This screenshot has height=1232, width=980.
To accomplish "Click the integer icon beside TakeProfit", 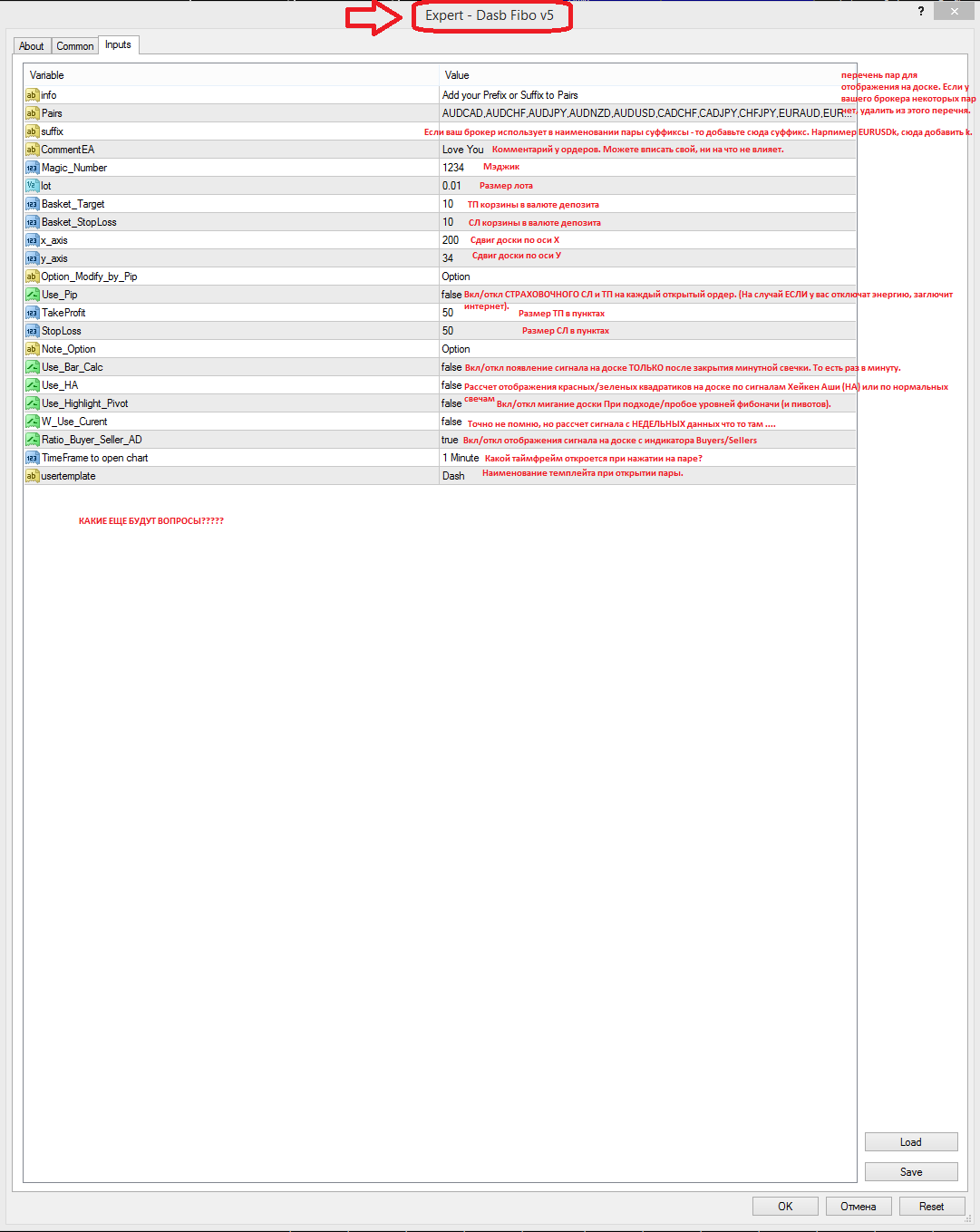I will [x=32, y=313].
